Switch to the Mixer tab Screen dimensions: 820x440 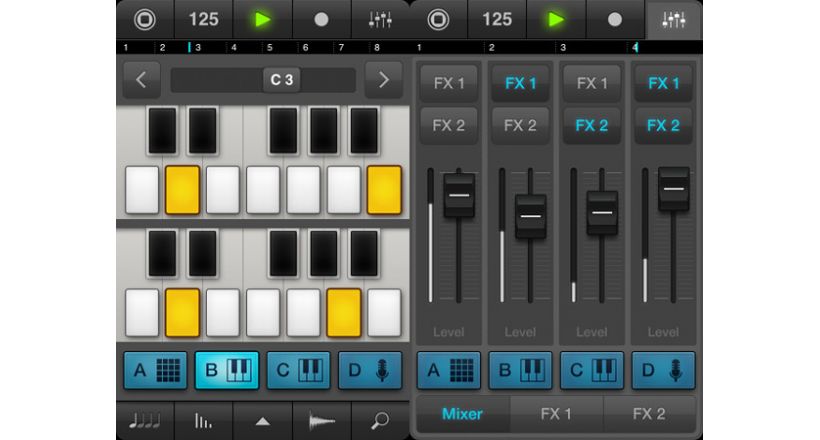462,414
